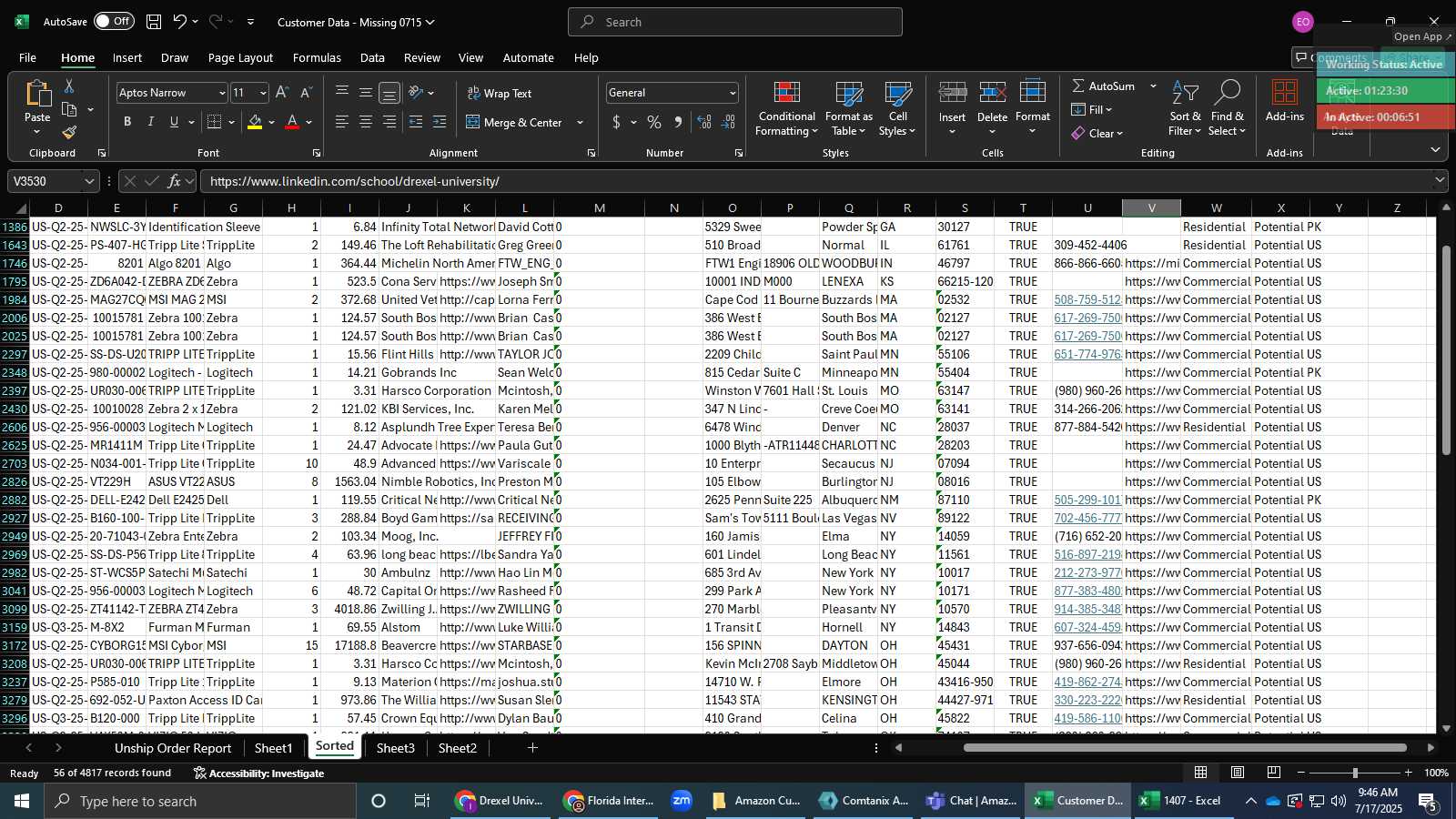Screen dimensions: 1456x819
Task: Open Format as Table gallery
Action: [848, 109]
